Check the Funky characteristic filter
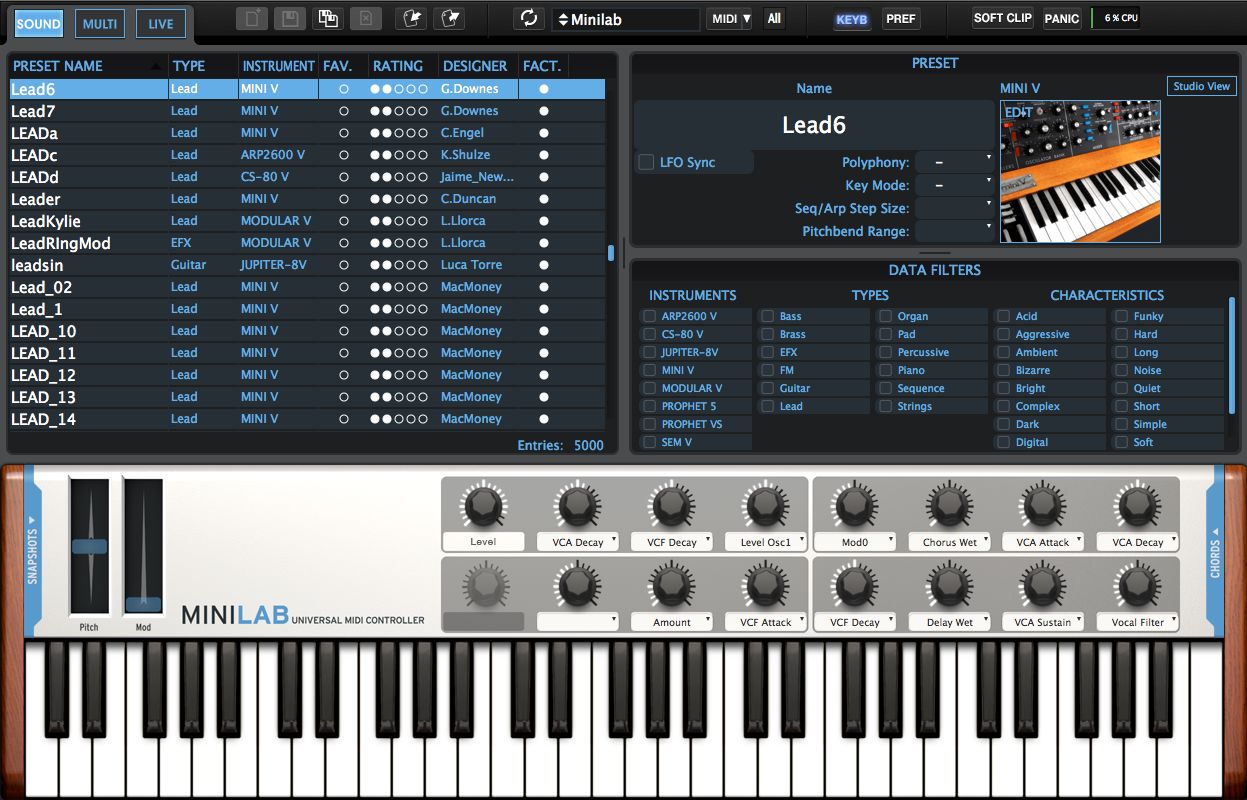Viewport: 1247px width, 800px height. (1121, 316)
